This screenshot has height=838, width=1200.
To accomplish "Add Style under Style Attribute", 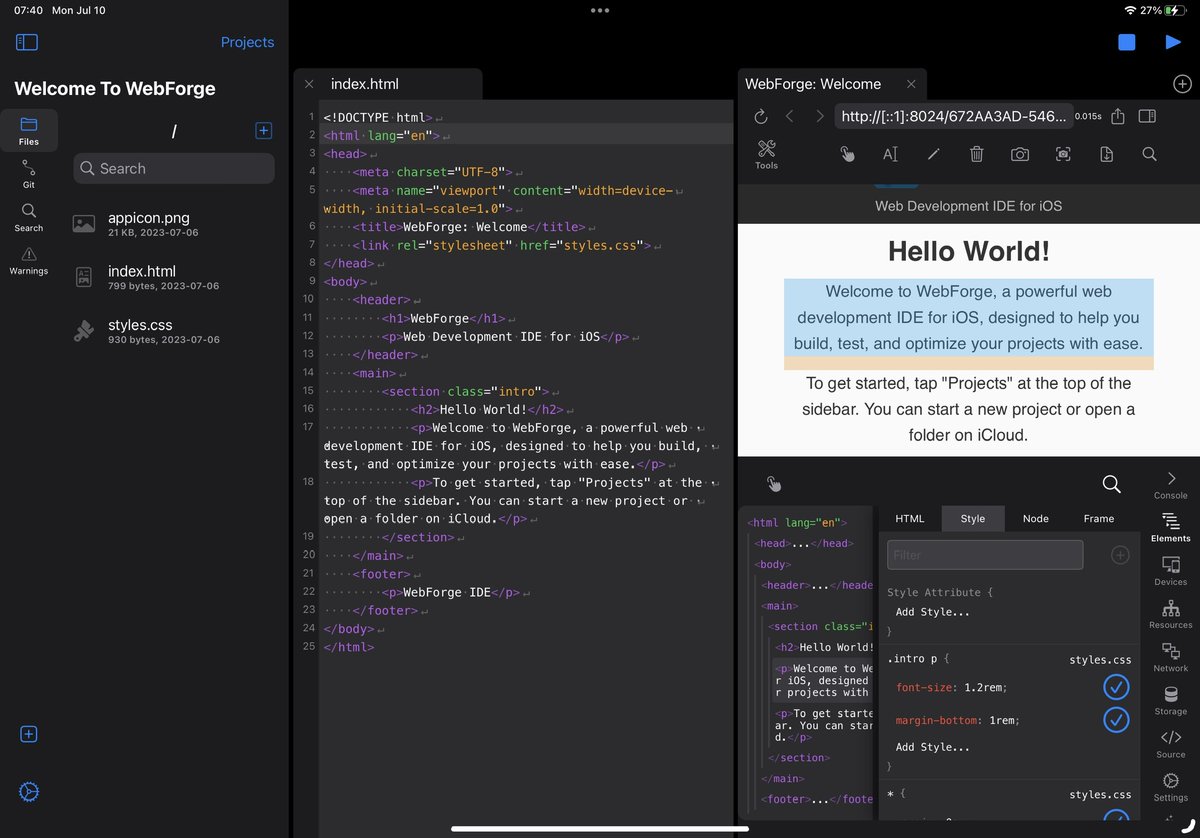I will pyautogui.click(x=932, y=612).
